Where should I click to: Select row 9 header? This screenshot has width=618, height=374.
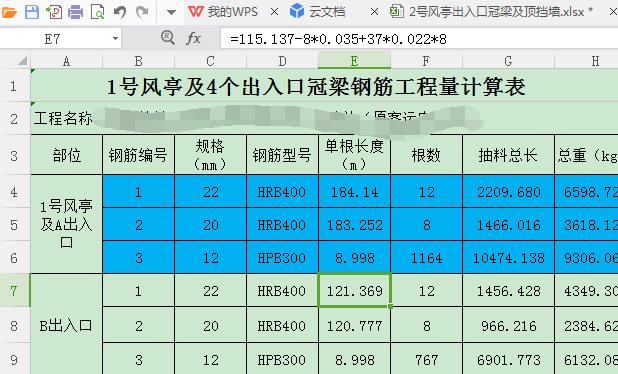(x=15, y=359)
